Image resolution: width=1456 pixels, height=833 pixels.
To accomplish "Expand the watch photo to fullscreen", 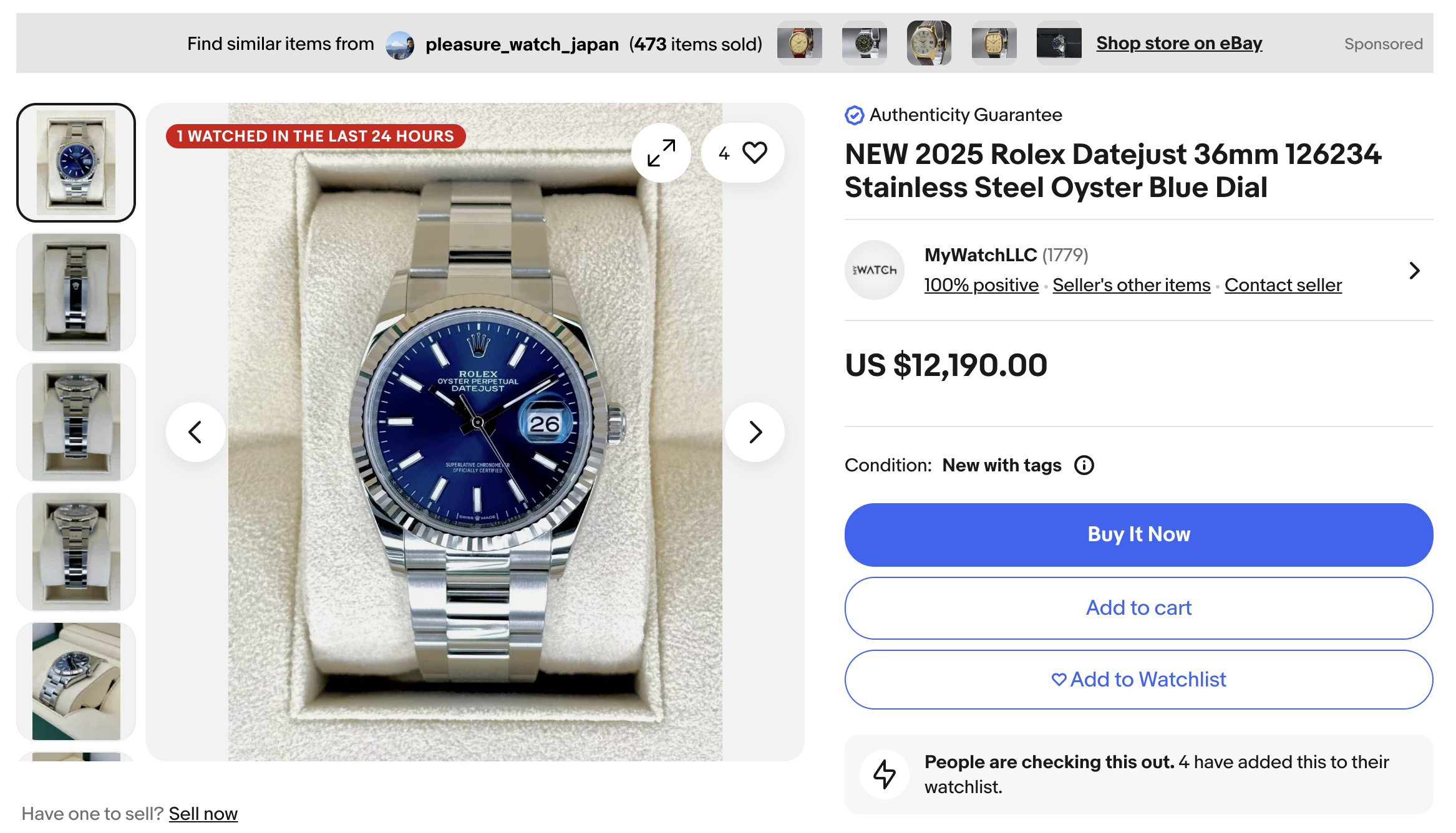I will 661,152.
